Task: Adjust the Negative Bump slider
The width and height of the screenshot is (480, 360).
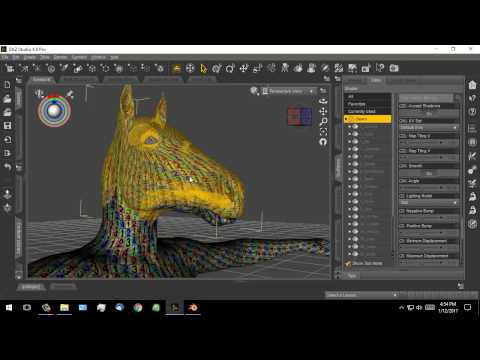Action: point(429,218)
